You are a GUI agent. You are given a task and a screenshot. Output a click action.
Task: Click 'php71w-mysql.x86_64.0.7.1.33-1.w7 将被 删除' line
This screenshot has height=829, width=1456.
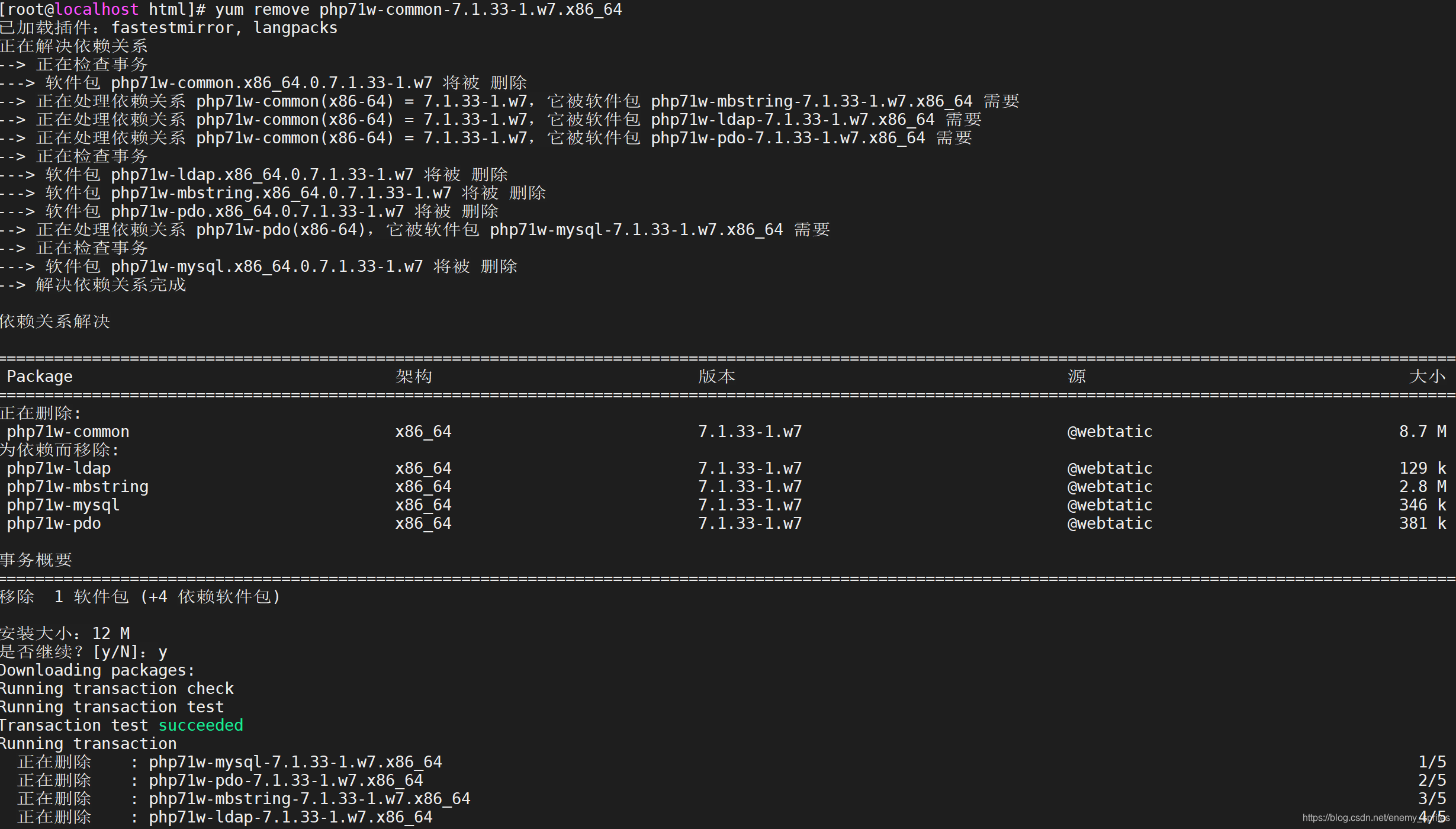(x=259, y=266)
